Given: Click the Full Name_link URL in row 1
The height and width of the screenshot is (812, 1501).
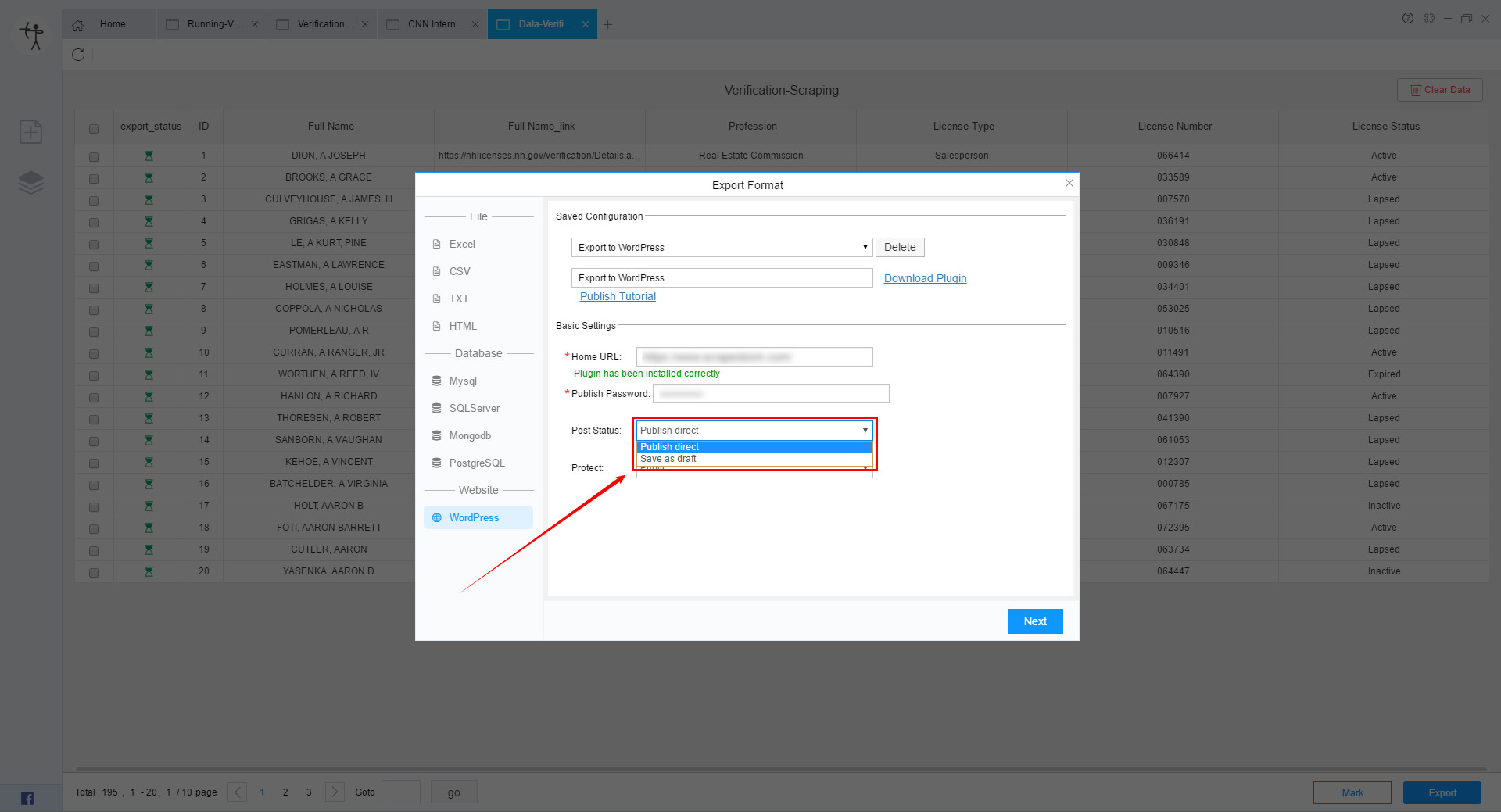Looking at the screenshot, I should [539, 156].
